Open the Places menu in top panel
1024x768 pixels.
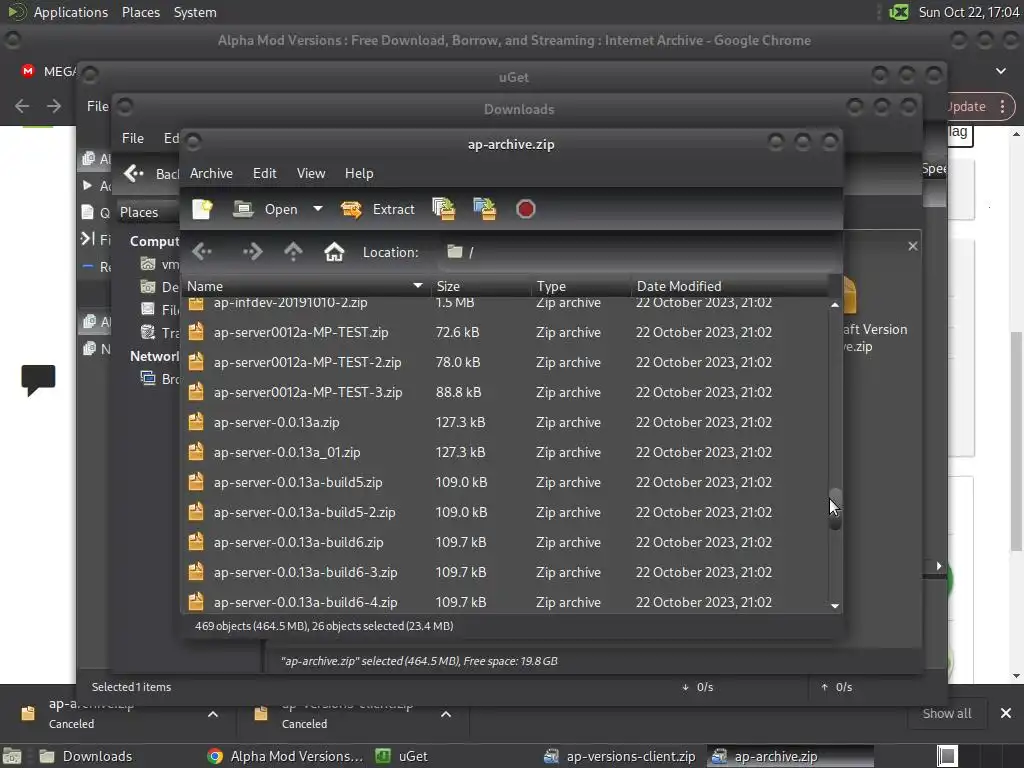click(x=140, y=12)
